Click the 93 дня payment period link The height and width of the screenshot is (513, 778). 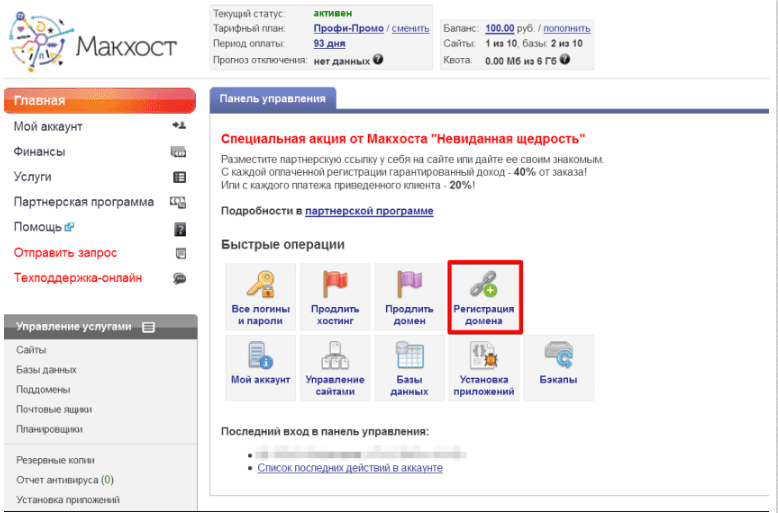(329, 44)
